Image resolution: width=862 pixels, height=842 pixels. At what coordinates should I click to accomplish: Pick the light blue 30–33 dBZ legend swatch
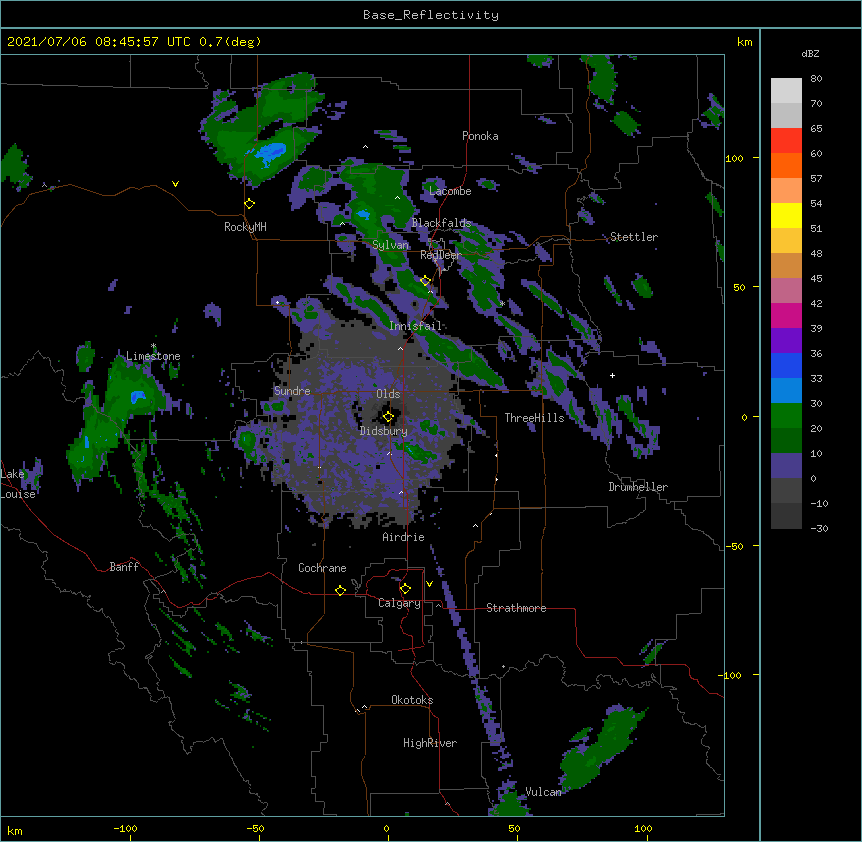pos(786,391)
